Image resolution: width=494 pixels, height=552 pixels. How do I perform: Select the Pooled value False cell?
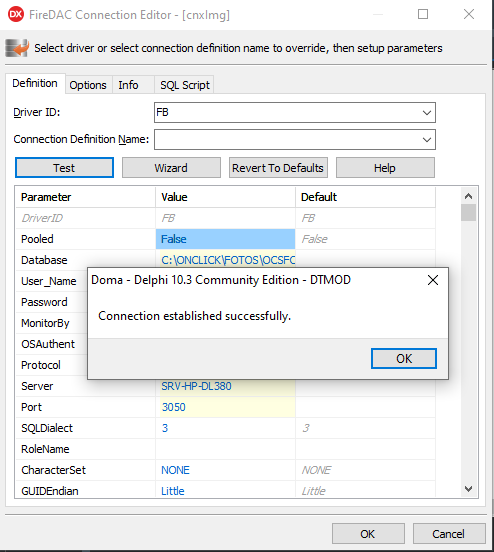(225, 239)
